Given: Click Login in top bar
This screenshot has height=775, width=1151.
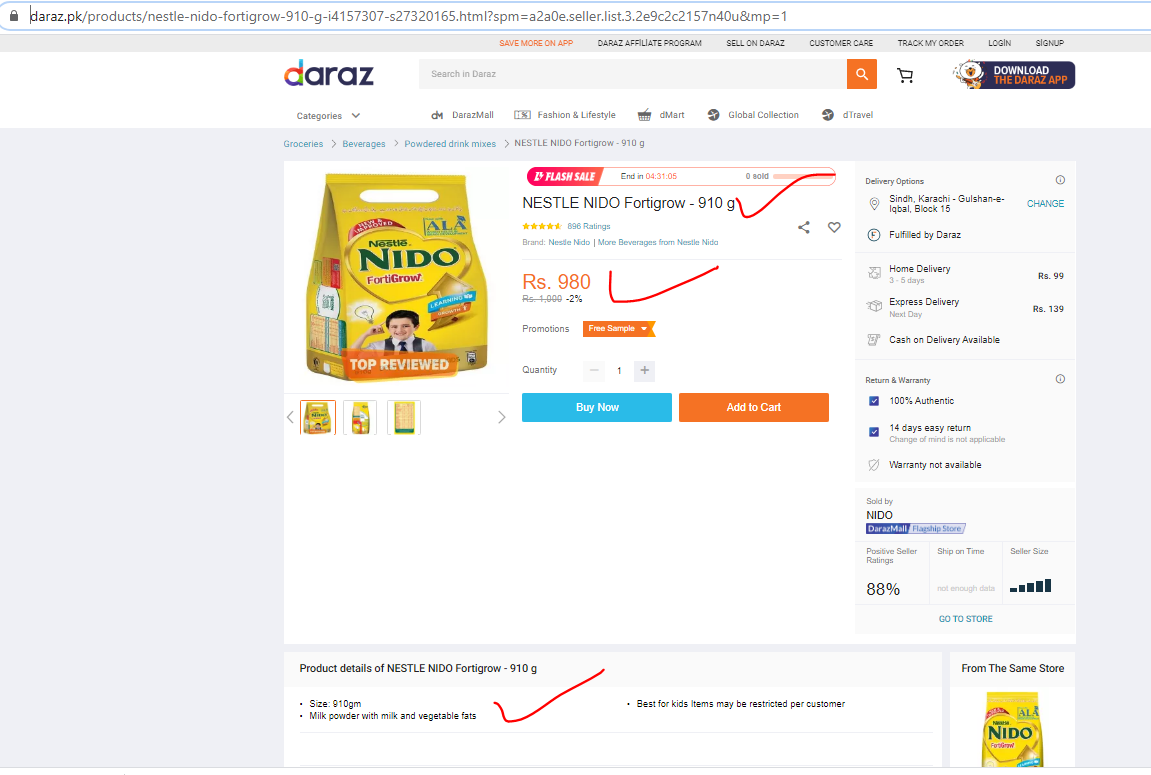Looking at the screenshot, I should click(x=999, y=43).
